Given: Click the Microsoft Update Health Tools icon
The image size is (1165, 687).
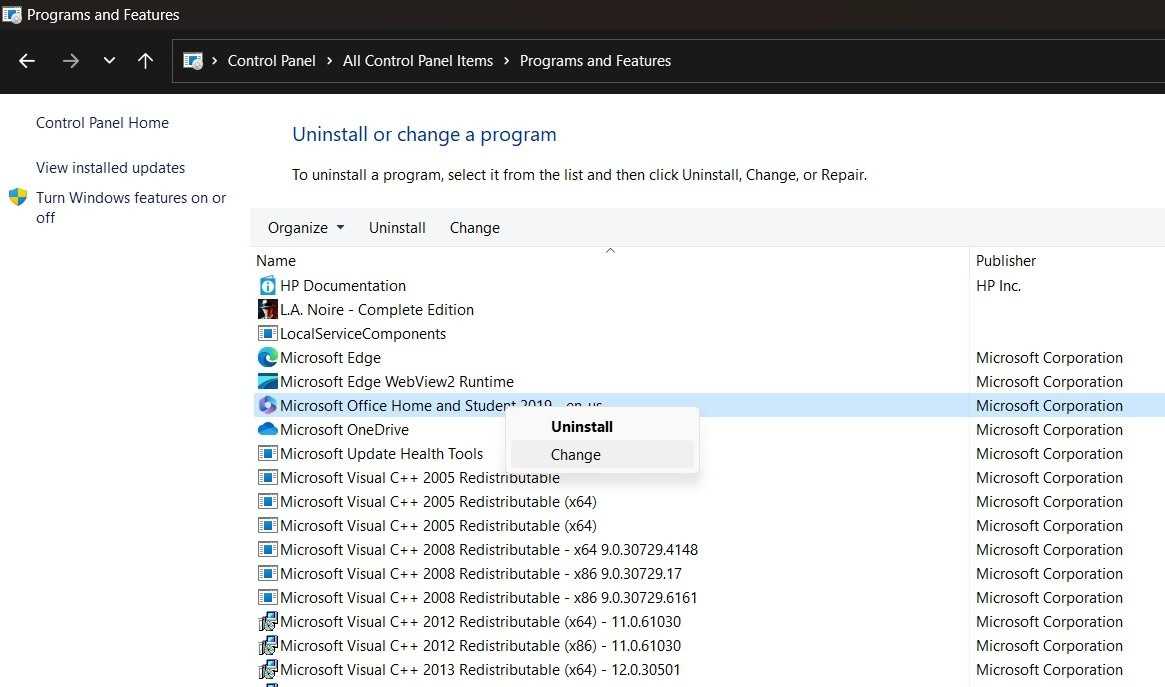Looking at the screenshot, I should click(x=267, y=453).
